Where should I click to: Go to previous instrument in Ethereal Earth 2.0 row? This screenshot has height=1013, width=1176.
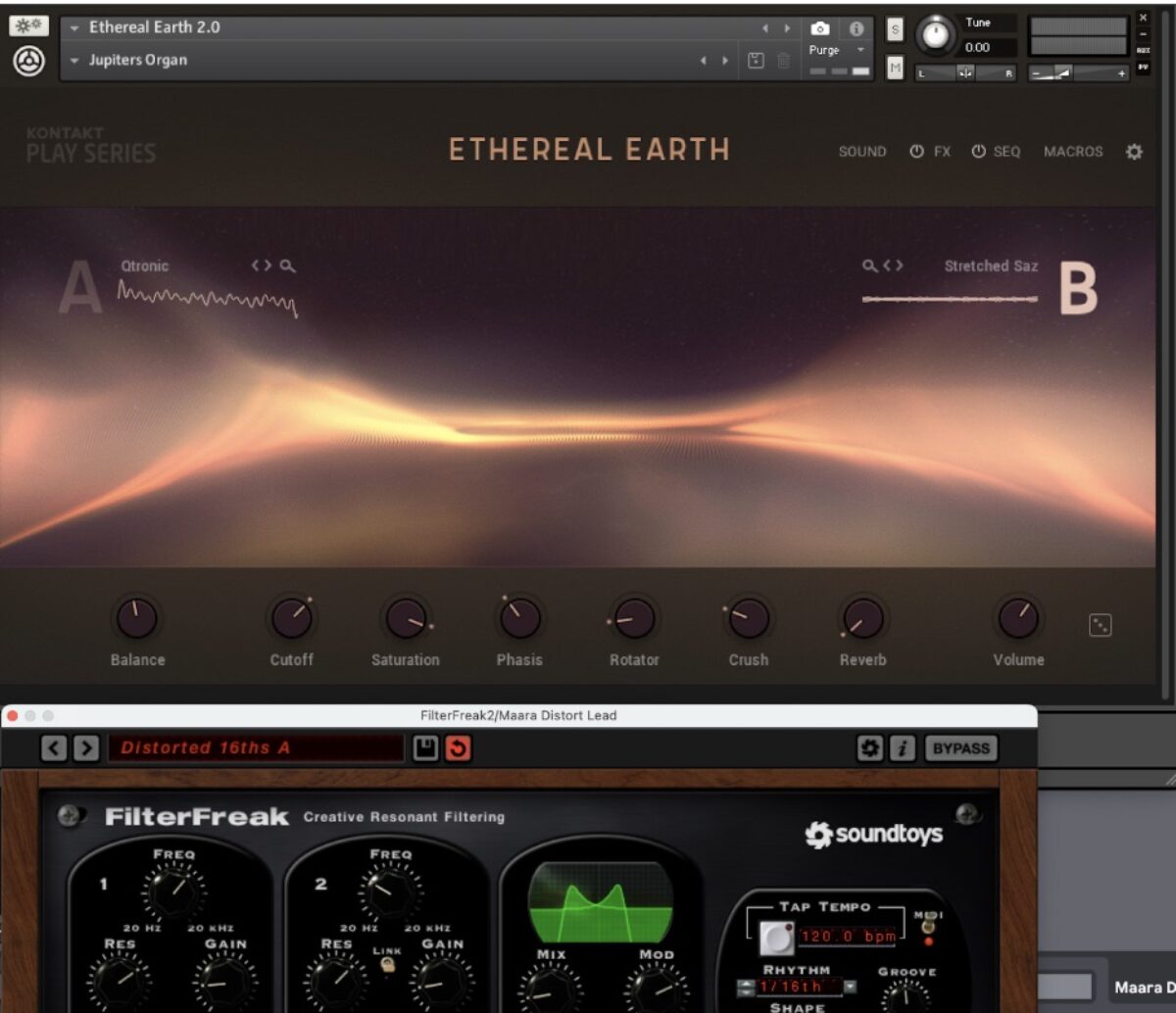764,28
